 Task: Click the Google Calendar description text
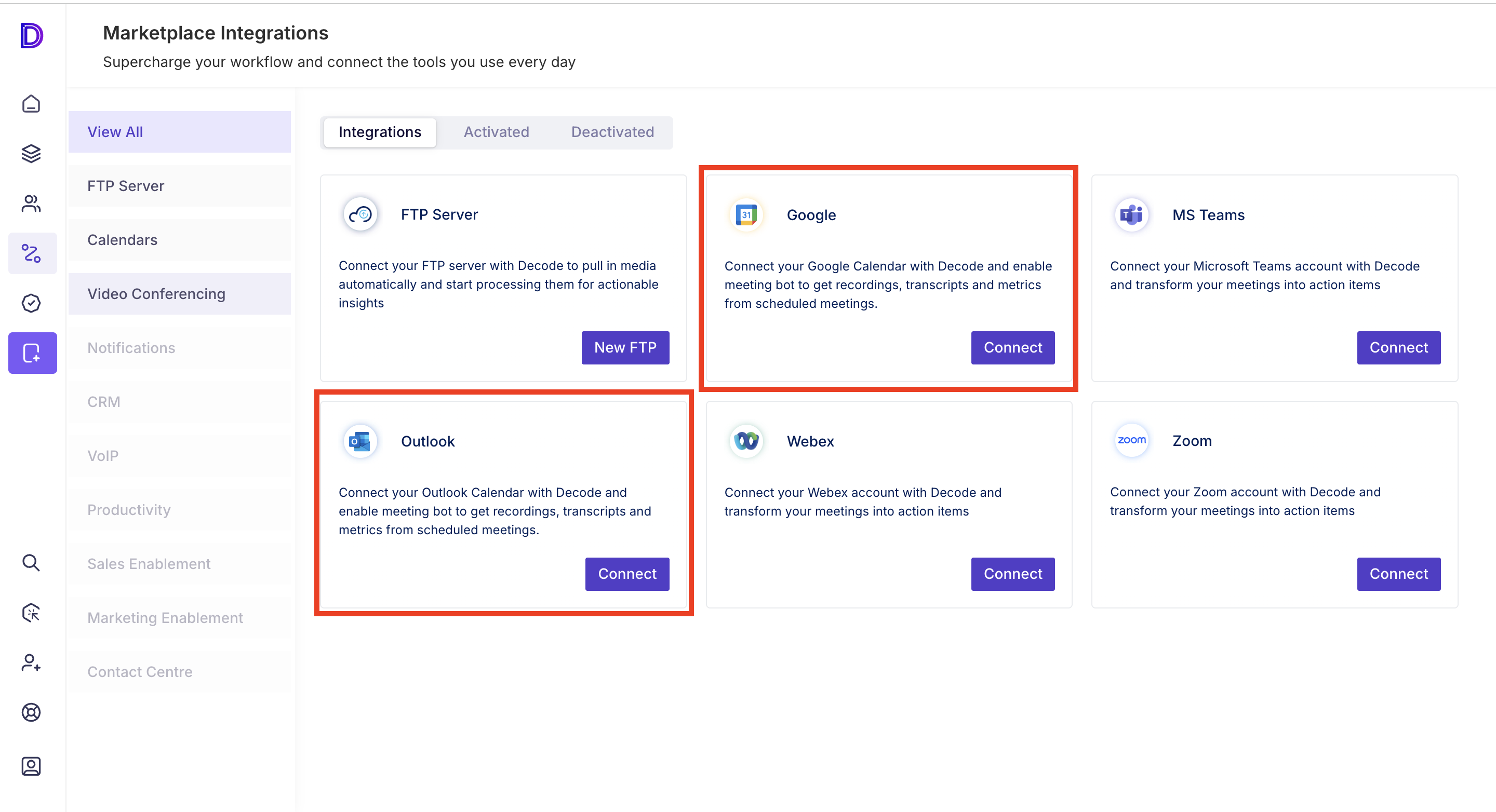(888, 285)
